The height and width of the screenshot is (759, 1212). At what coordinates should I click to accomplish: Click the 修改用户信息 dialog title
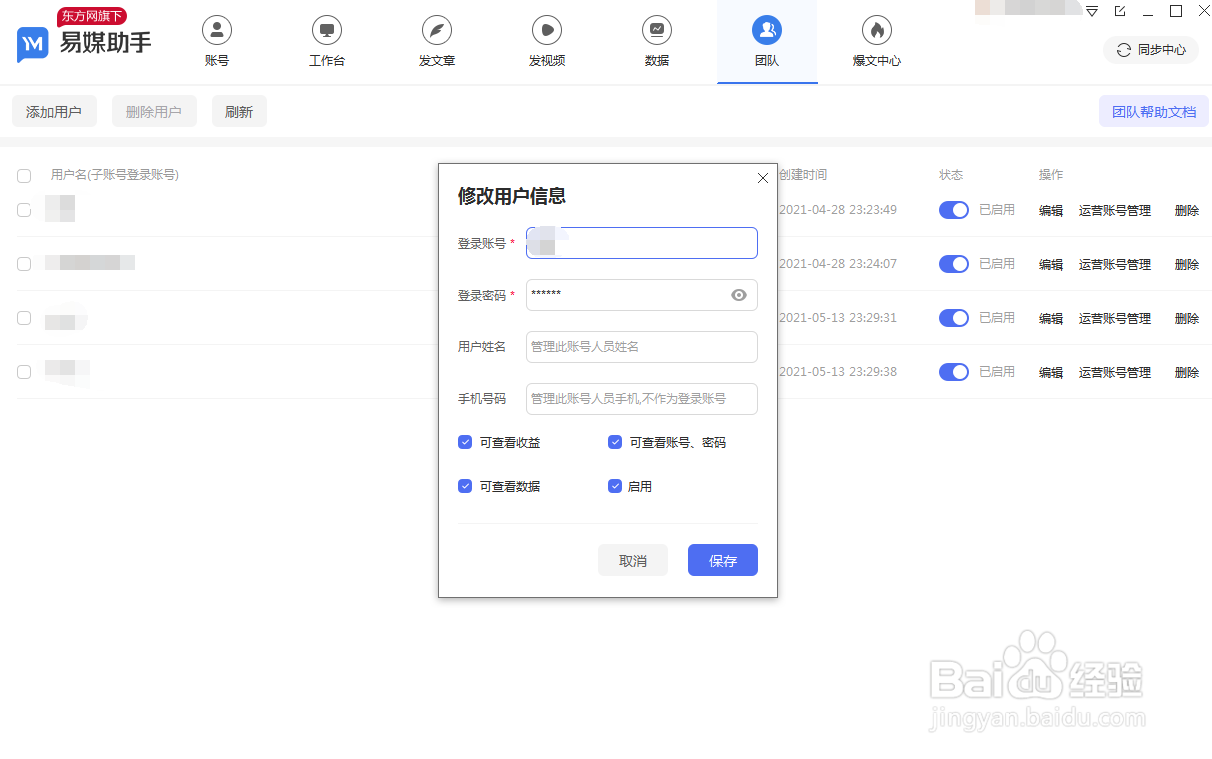[512, 196]
